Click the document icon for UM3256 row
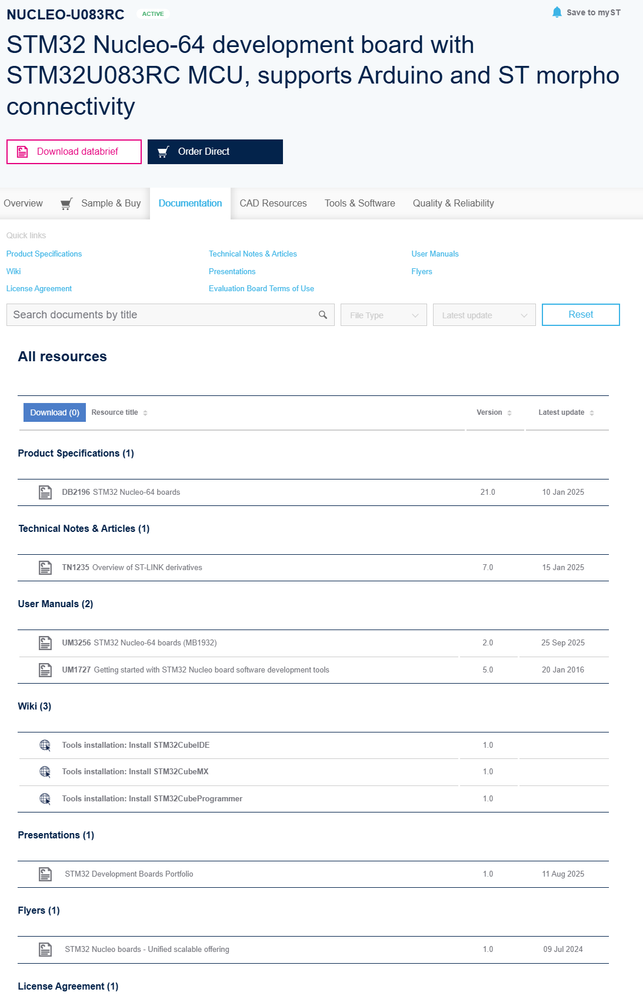 pyautogui.click(x=45, y=643)
